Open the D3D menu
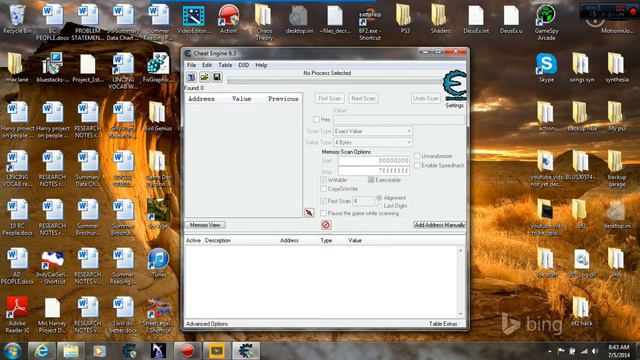 coord(244,65)
